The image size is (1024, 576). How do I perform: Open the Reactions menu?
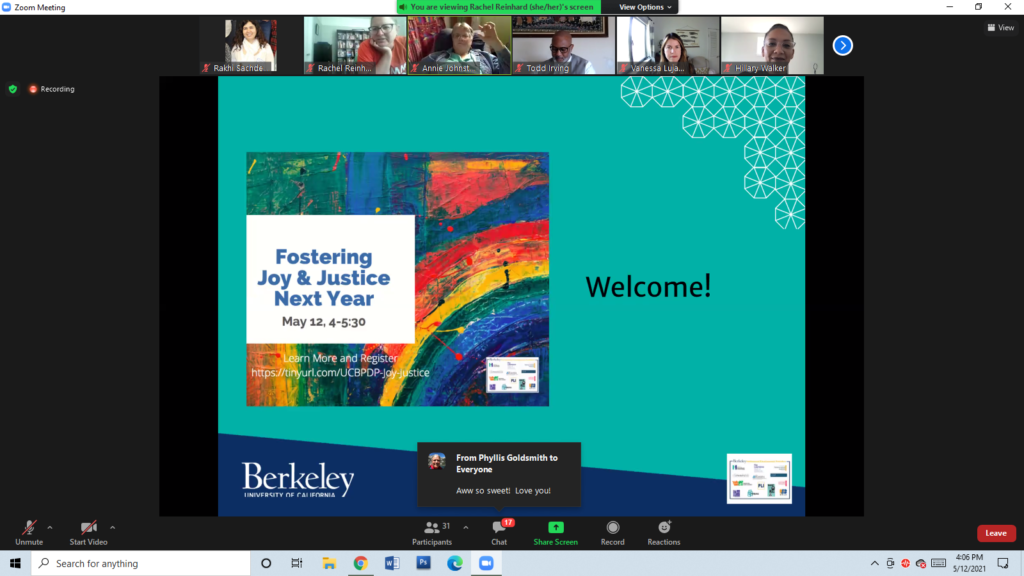(663, 531)
